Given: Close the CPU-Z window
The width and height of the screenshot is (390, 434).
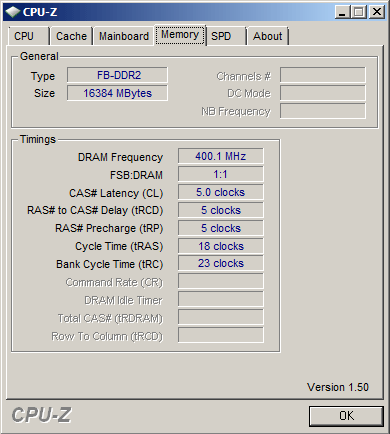Looking at the screenshot, I should (x=377, y=12).
